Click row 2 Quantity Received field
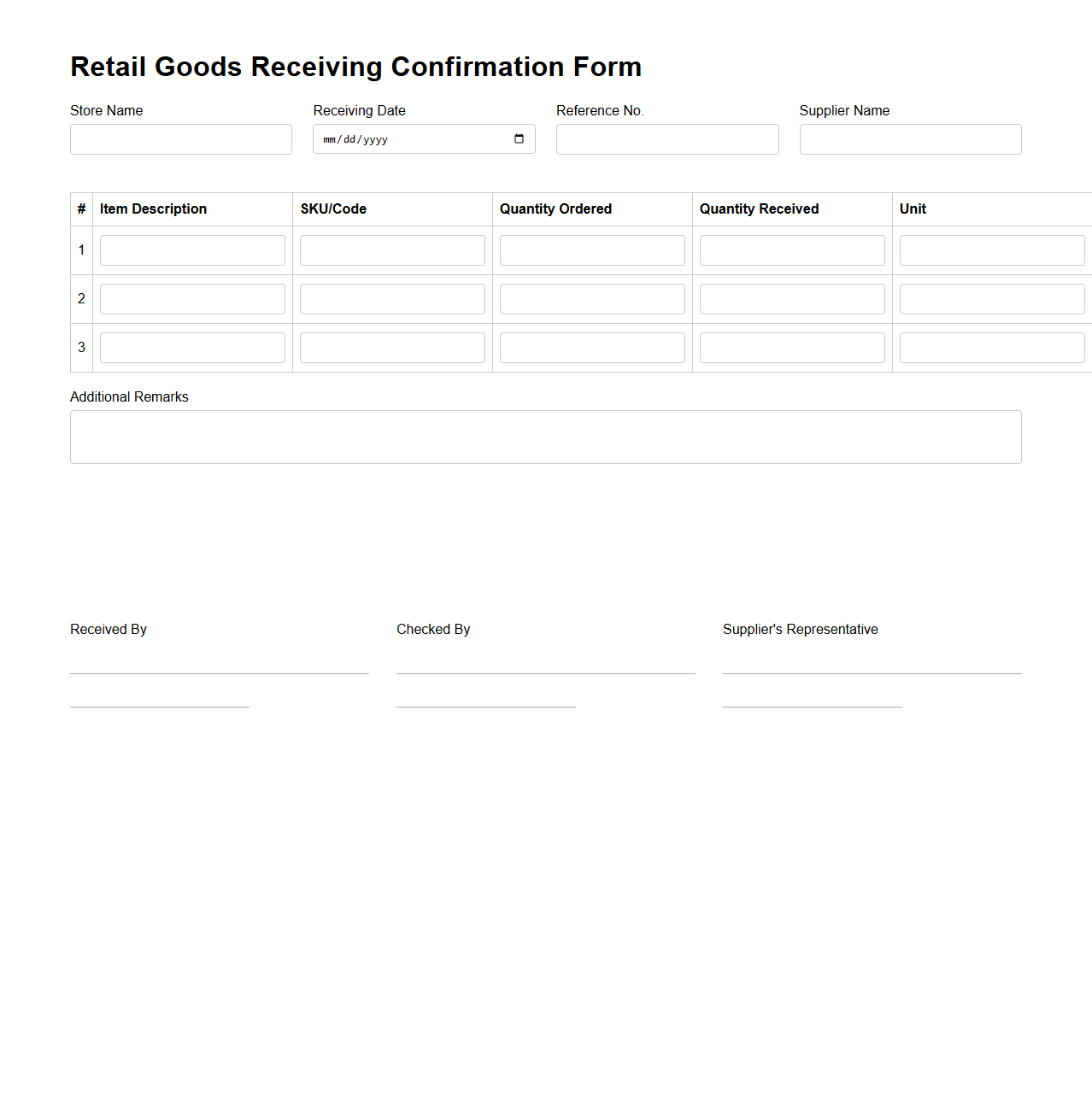The height and width of the screenshot is (1098, 1092). click(791, 298)
